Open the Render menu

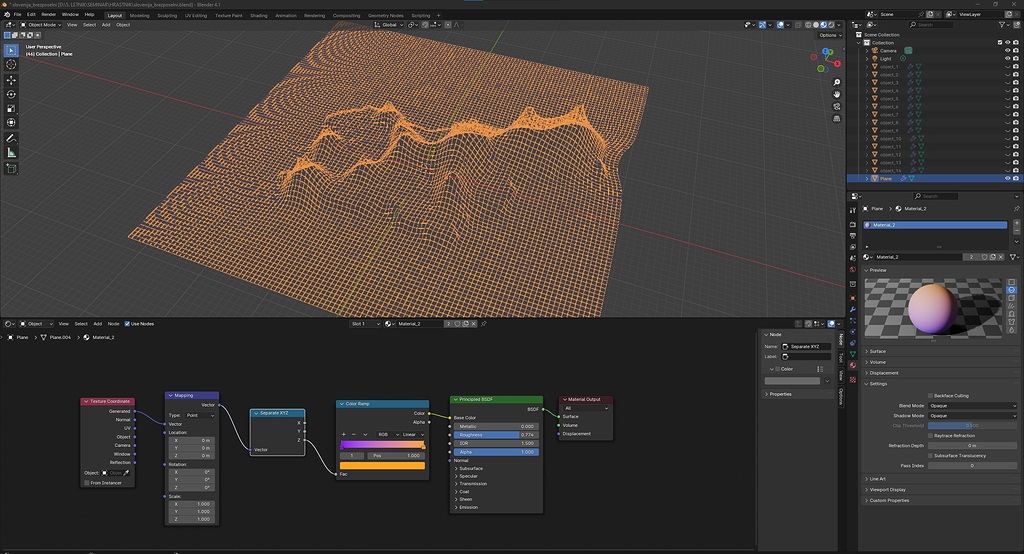[x=48, y=14]
